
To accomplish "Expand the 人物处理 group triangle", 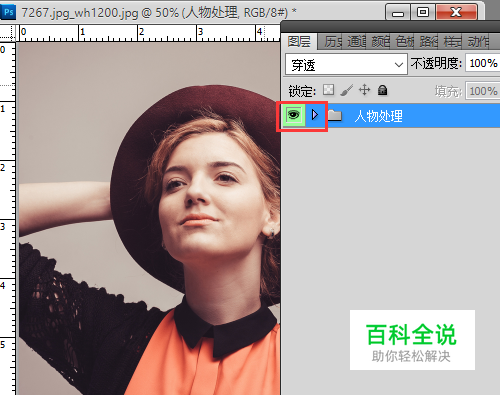I will tap(315, 115).
